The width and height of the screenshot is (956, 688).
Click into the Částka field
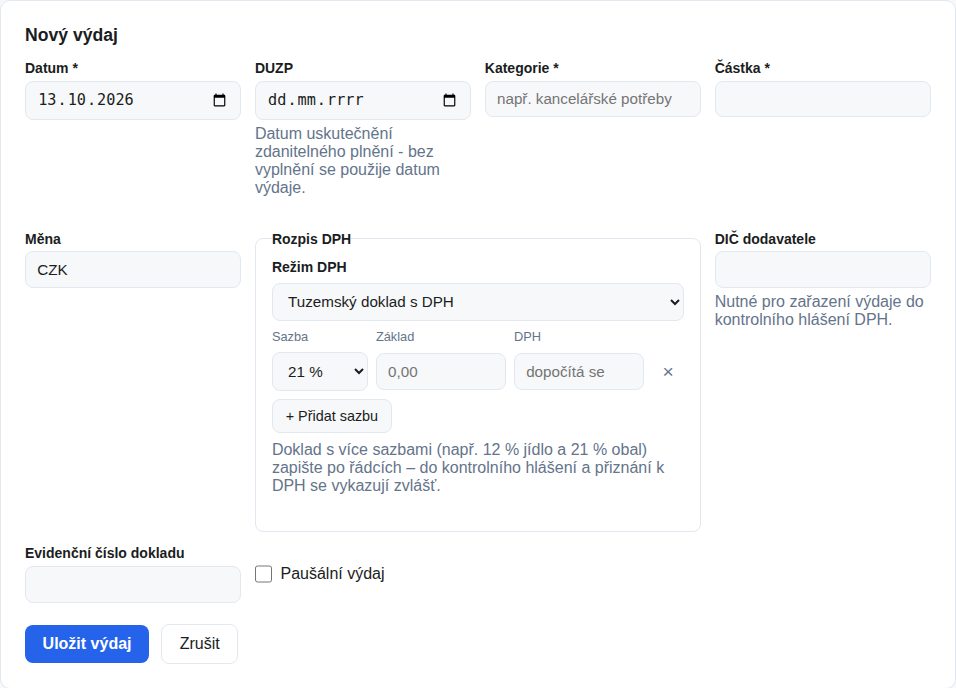(822, 99)
